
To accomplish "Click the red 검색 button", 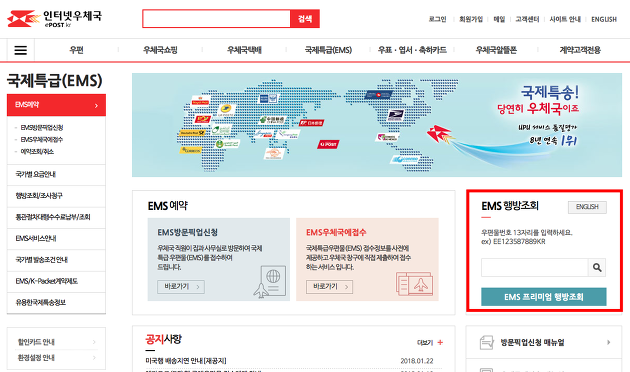I will [305, 18].
